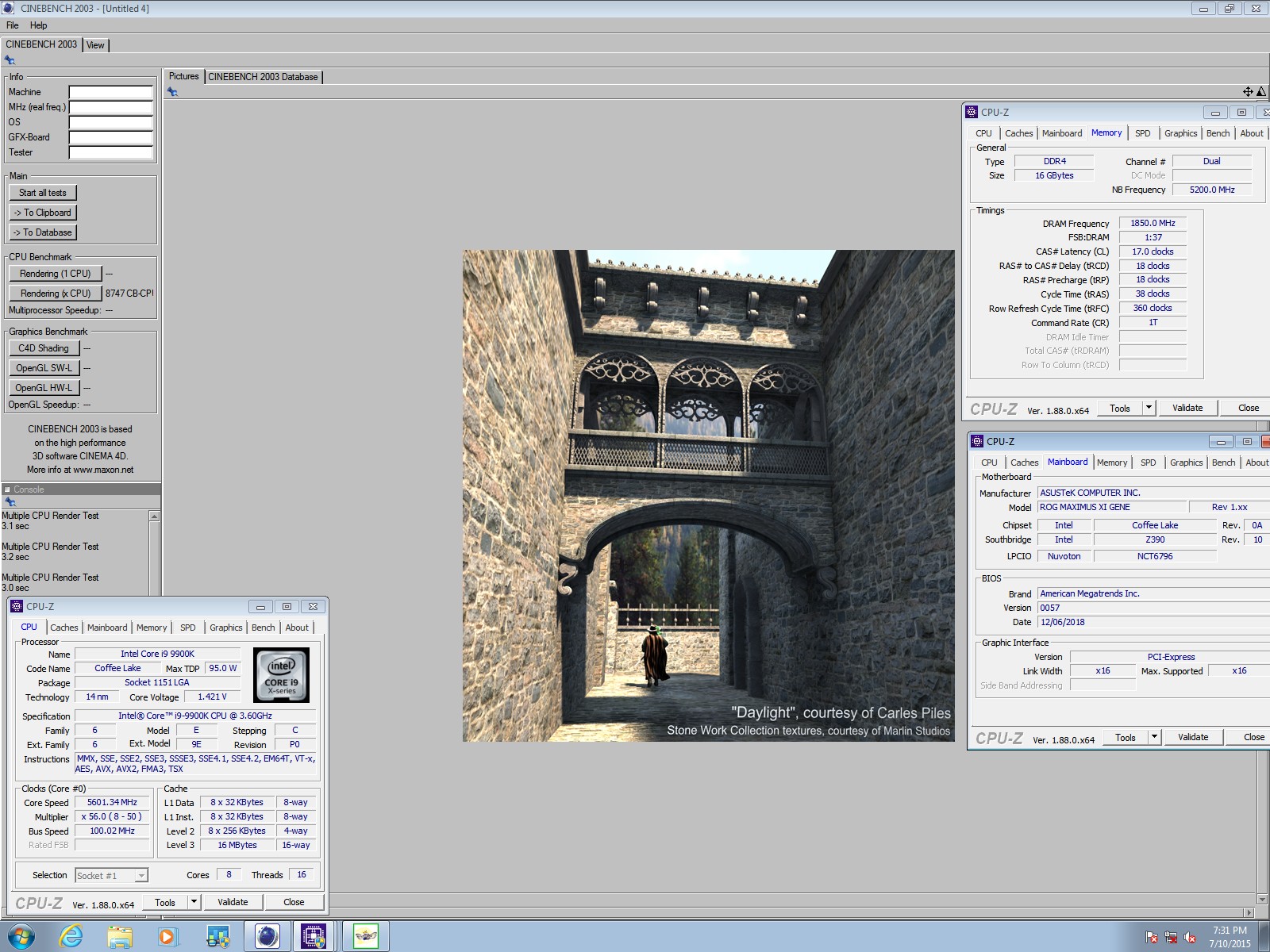Click the muted volume speaker tray icon

point(1190,938)
